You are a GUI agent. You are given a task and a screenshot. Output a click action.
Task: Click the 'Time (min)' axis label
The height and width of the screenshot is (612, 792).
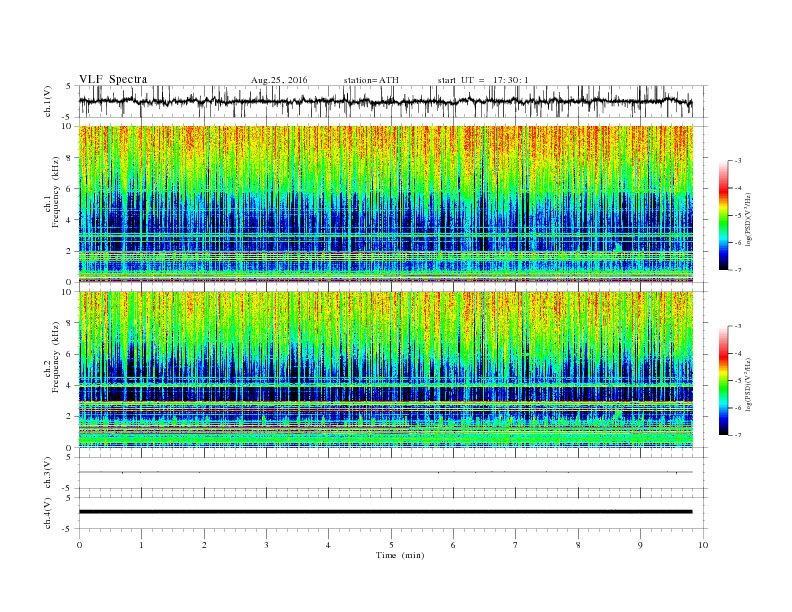400,555
